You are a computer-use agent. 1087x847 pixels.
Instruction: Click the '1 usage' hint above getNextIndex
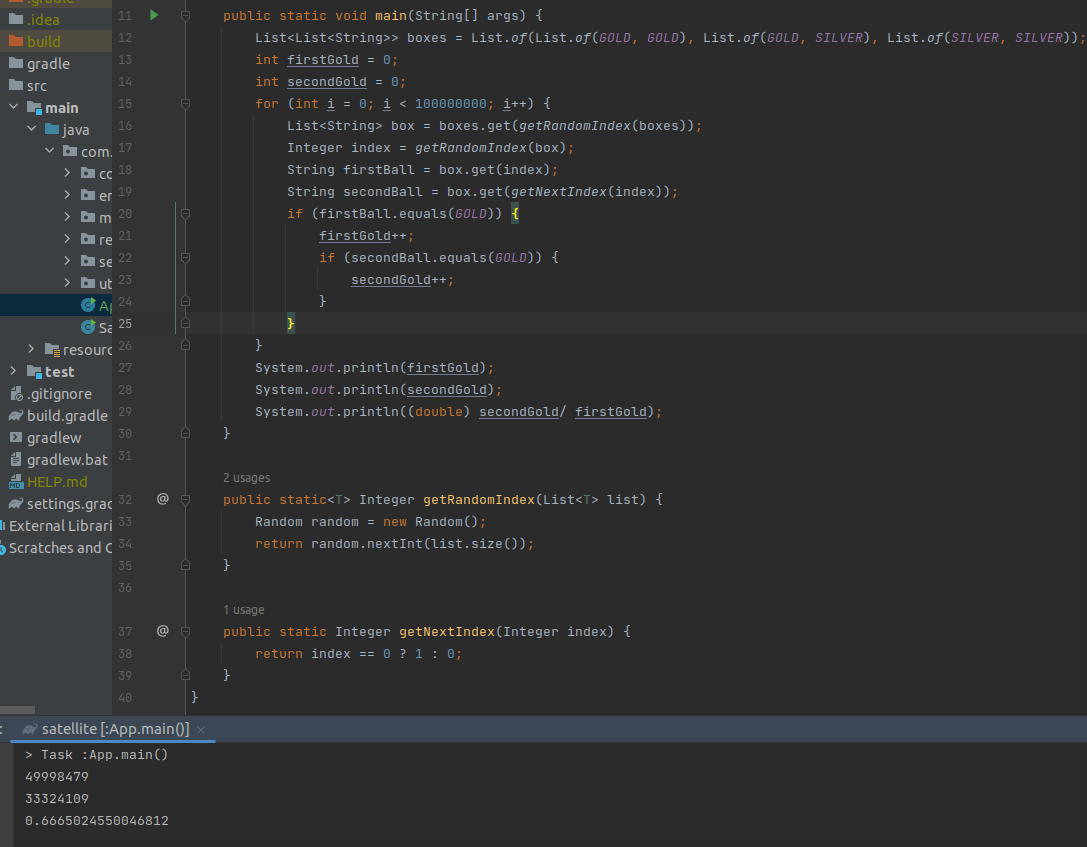click(x=243, y=610)
